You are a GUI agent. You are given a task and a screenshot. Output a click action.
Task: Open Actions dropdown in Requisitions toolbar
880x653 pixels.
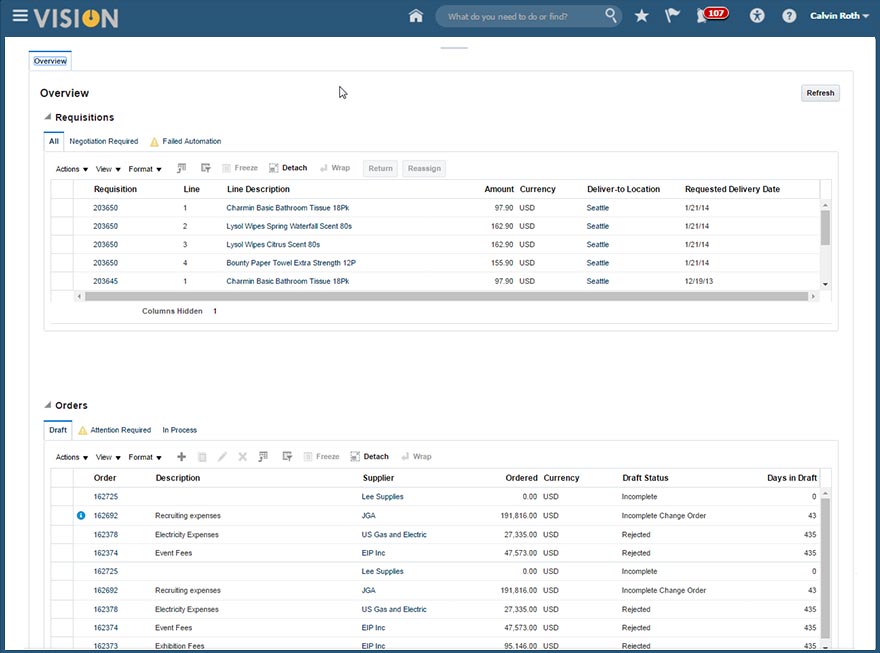(72, 169)
